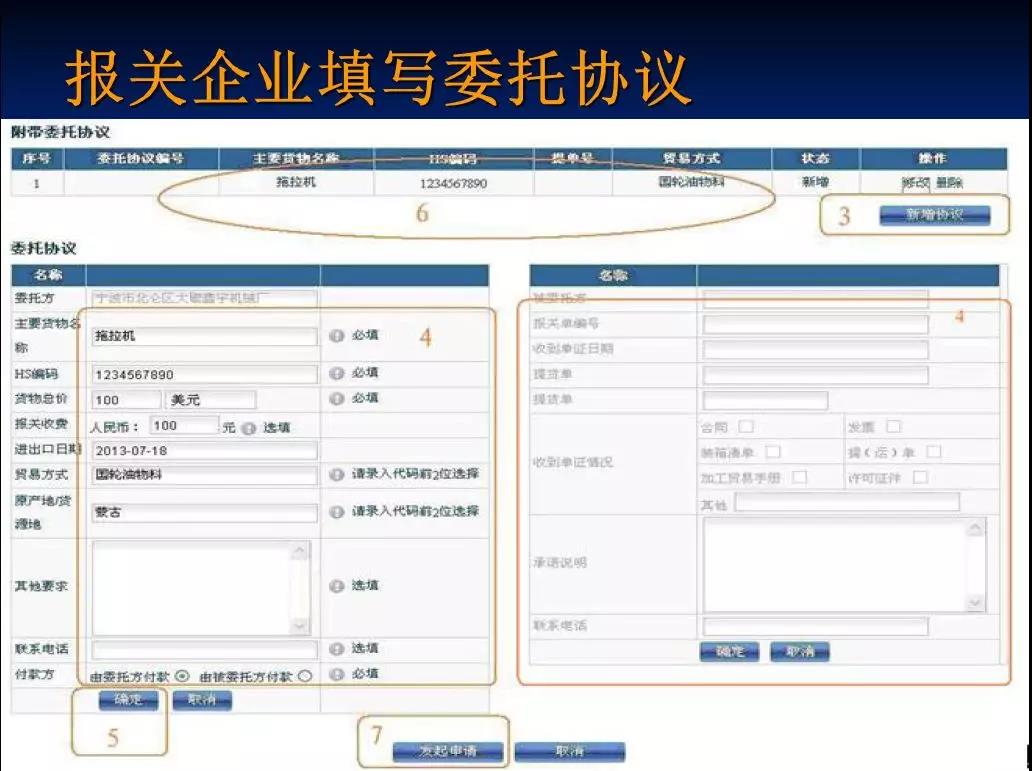The image size is (1032, 771).
Task: Click the 报关单编号 input field
Action: (x=815, y=324)
